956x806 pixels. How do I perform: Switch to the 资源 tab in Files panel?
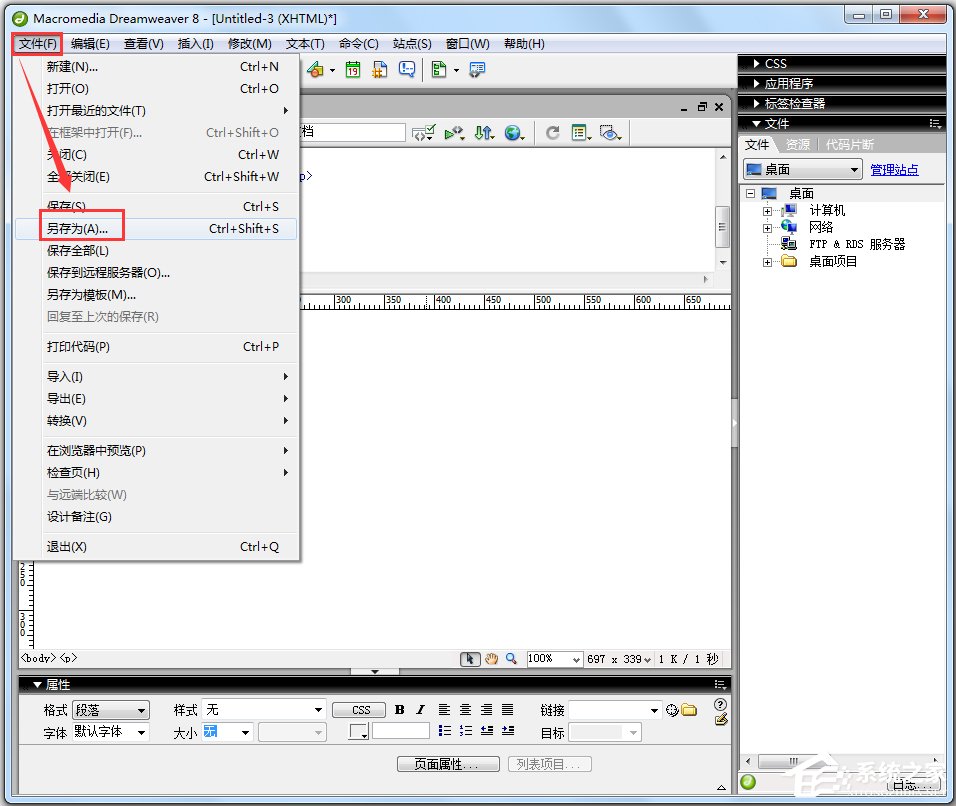click(x=797, y=144)
